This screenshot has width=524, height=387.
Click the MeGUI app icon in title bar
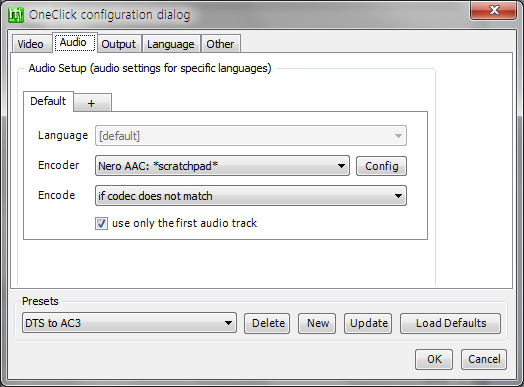pyautogui.click(x=16, y=15)
